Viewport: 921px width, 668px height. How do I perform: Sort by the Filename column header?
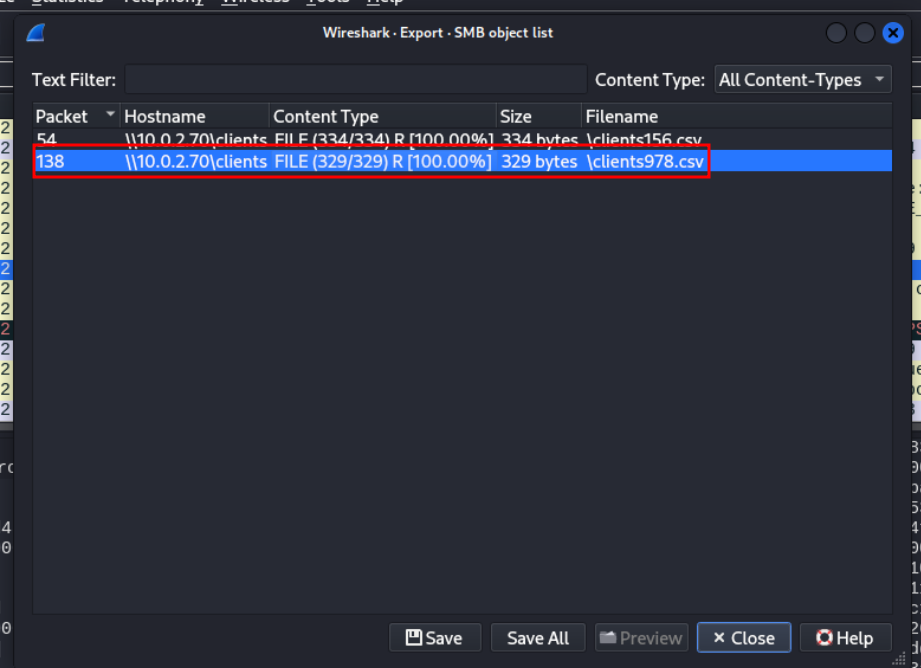point(737,116)
